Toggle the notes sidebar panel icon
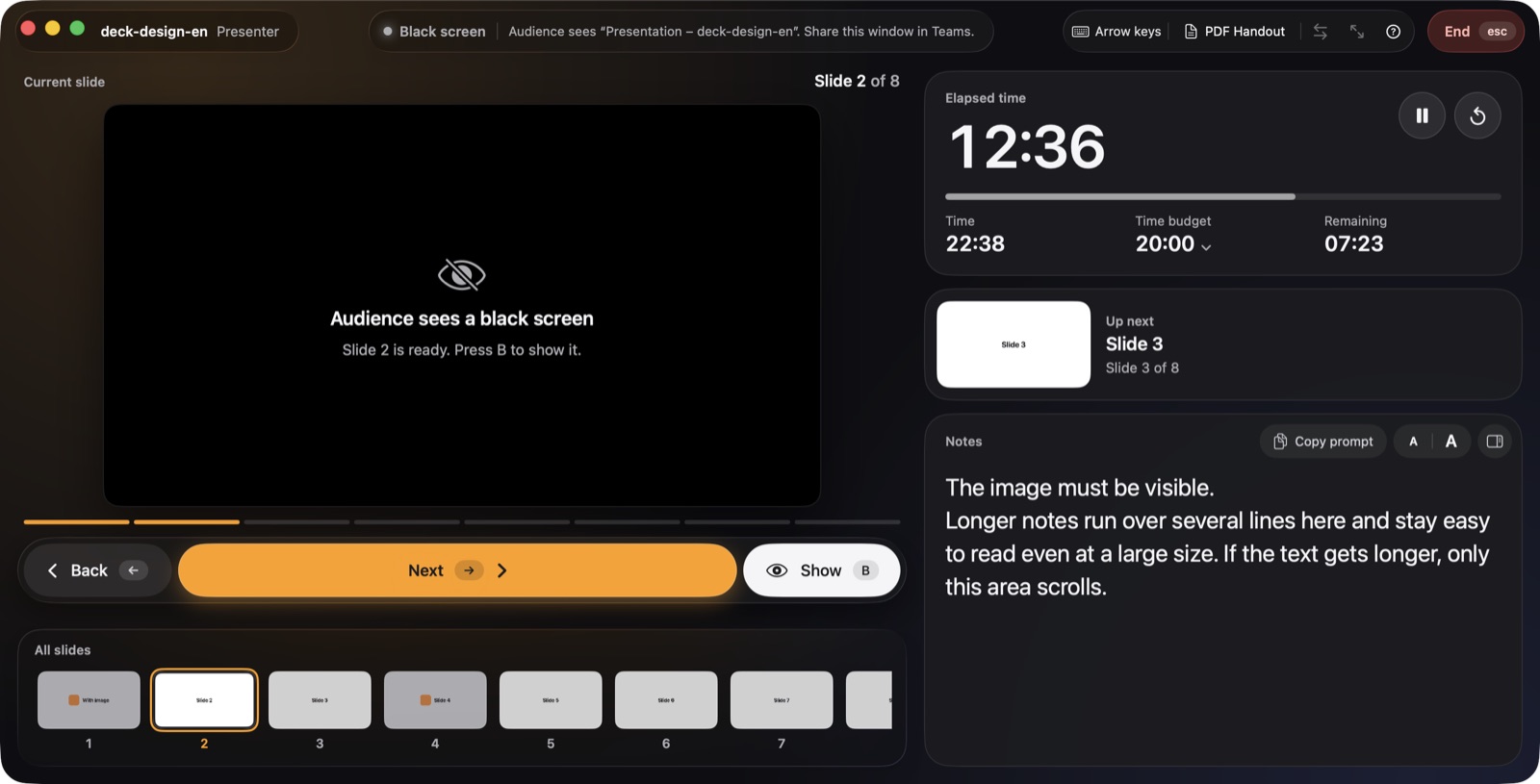The height and width of the screenshot is (784, 1540). 1495,442
